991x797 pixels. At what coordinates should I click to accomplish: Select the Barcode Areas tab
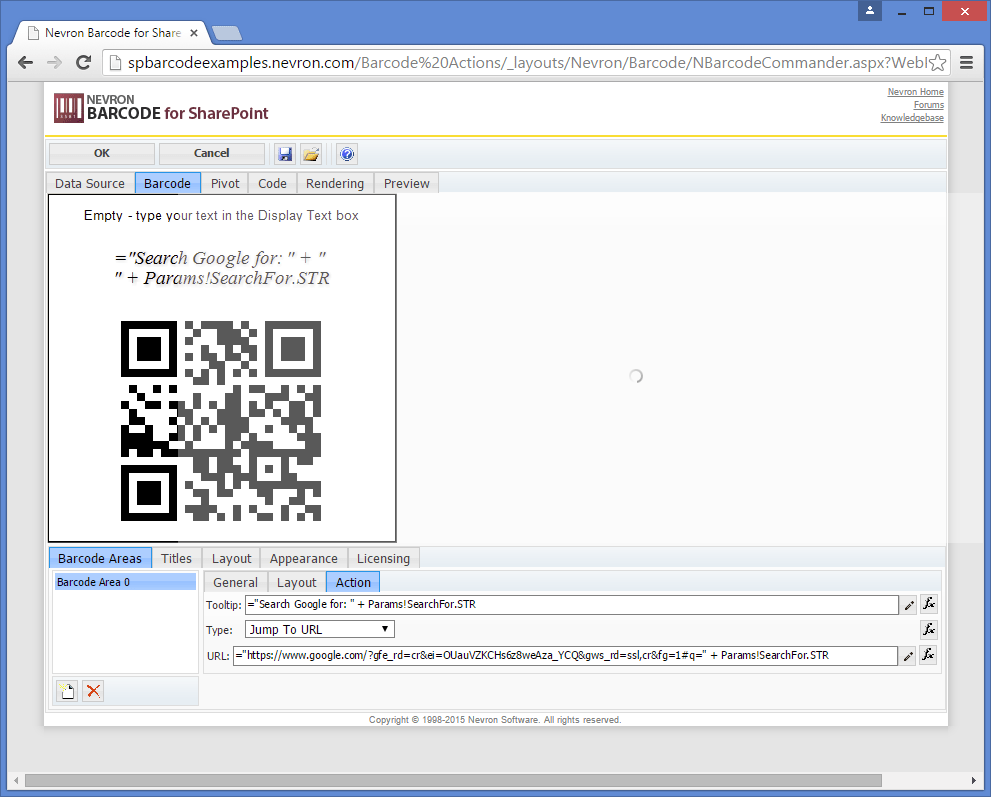click(100, 558)
